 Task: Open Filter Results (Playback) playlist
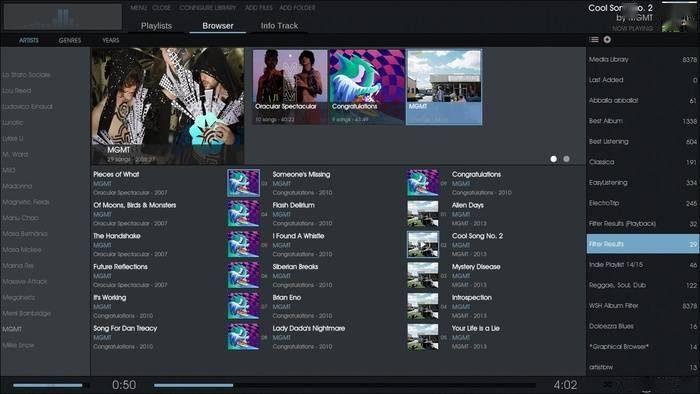pos(643,224)
